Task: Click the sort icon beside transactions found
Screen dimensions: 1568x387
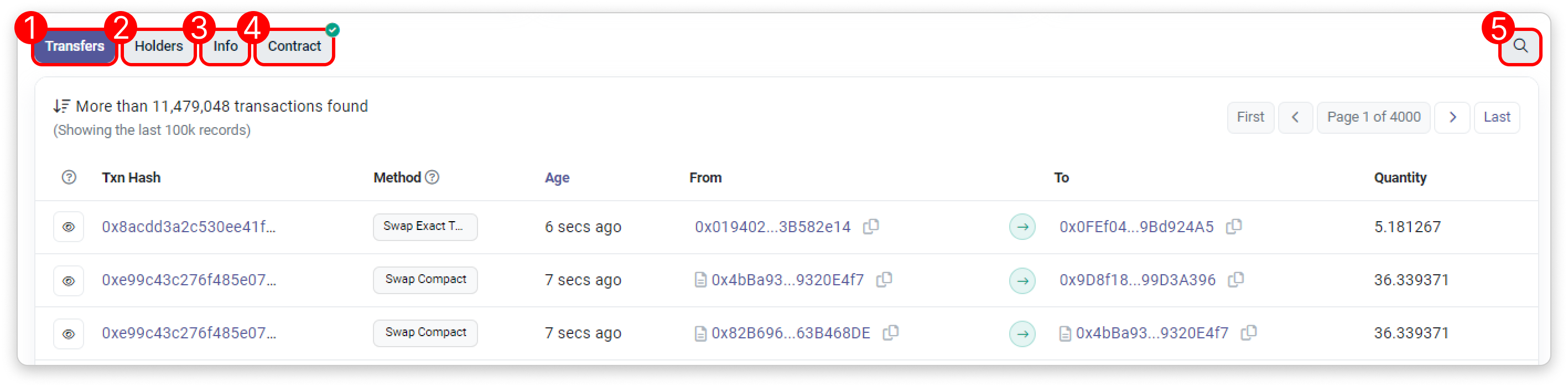Action: [x=61, y=107]
